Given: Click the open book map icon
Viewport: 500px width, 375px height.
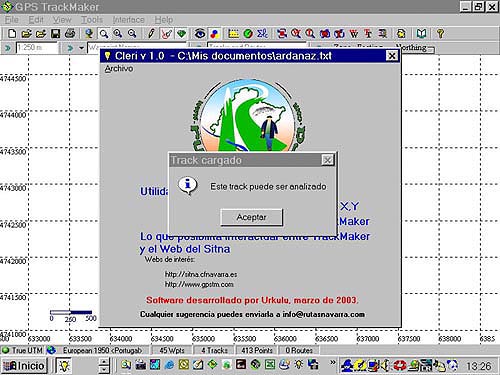Looking at the screenshot, I should 422,34.
